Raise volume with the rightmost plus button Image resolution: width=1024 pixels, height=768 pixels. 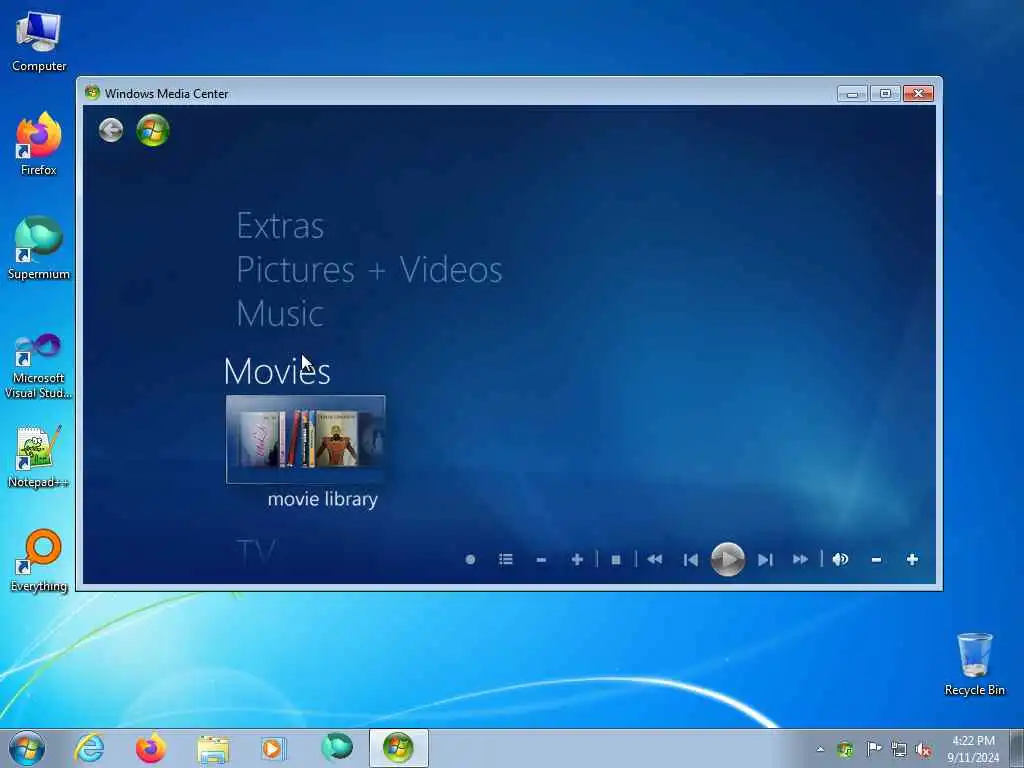[912, 560]
